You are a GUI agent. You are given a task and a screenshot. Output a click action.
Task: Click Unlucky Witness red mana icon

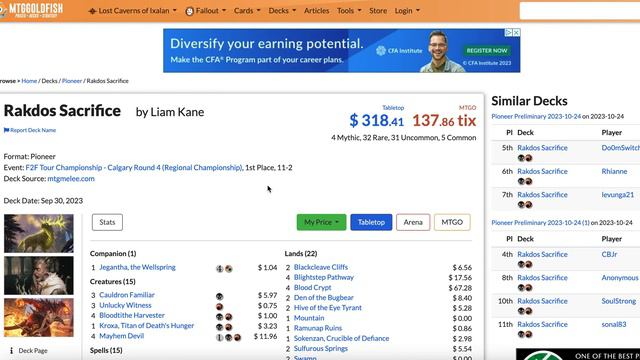coord(220,307)
